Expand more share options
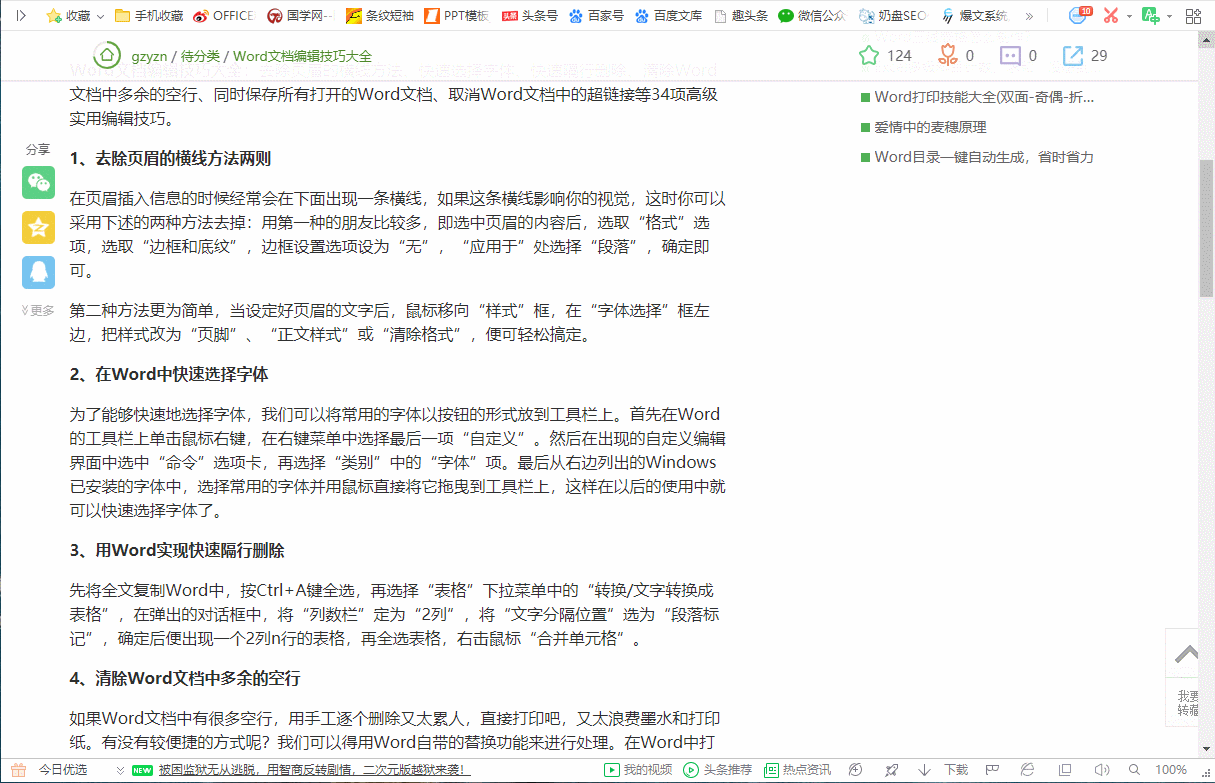The height and width of the screenshot is (783, 1215). coord(38,310)
